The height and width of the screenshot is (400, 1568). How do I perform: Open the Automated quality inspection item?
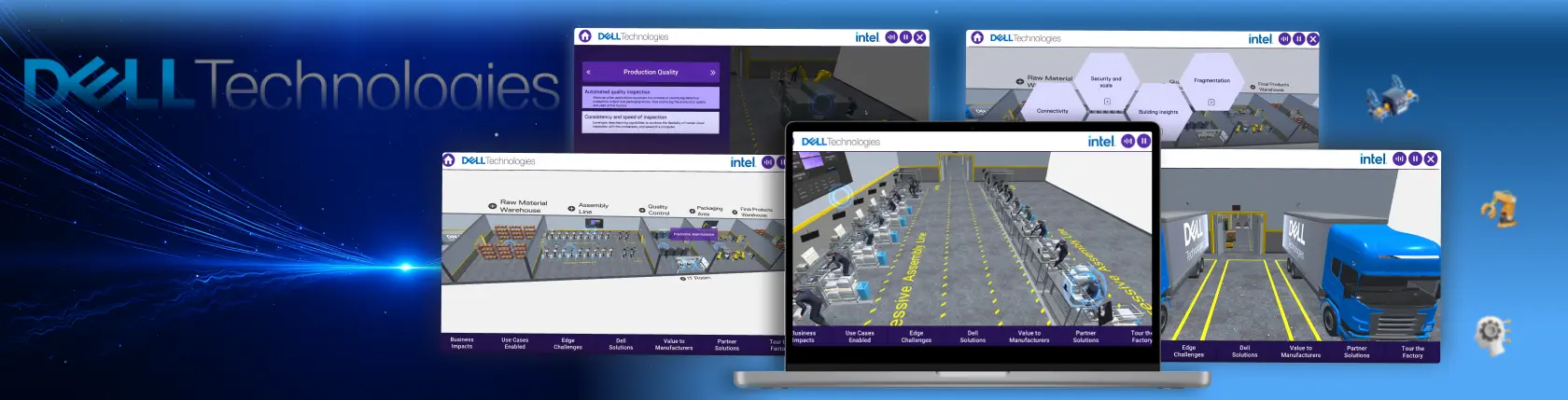tap(651, 98)
